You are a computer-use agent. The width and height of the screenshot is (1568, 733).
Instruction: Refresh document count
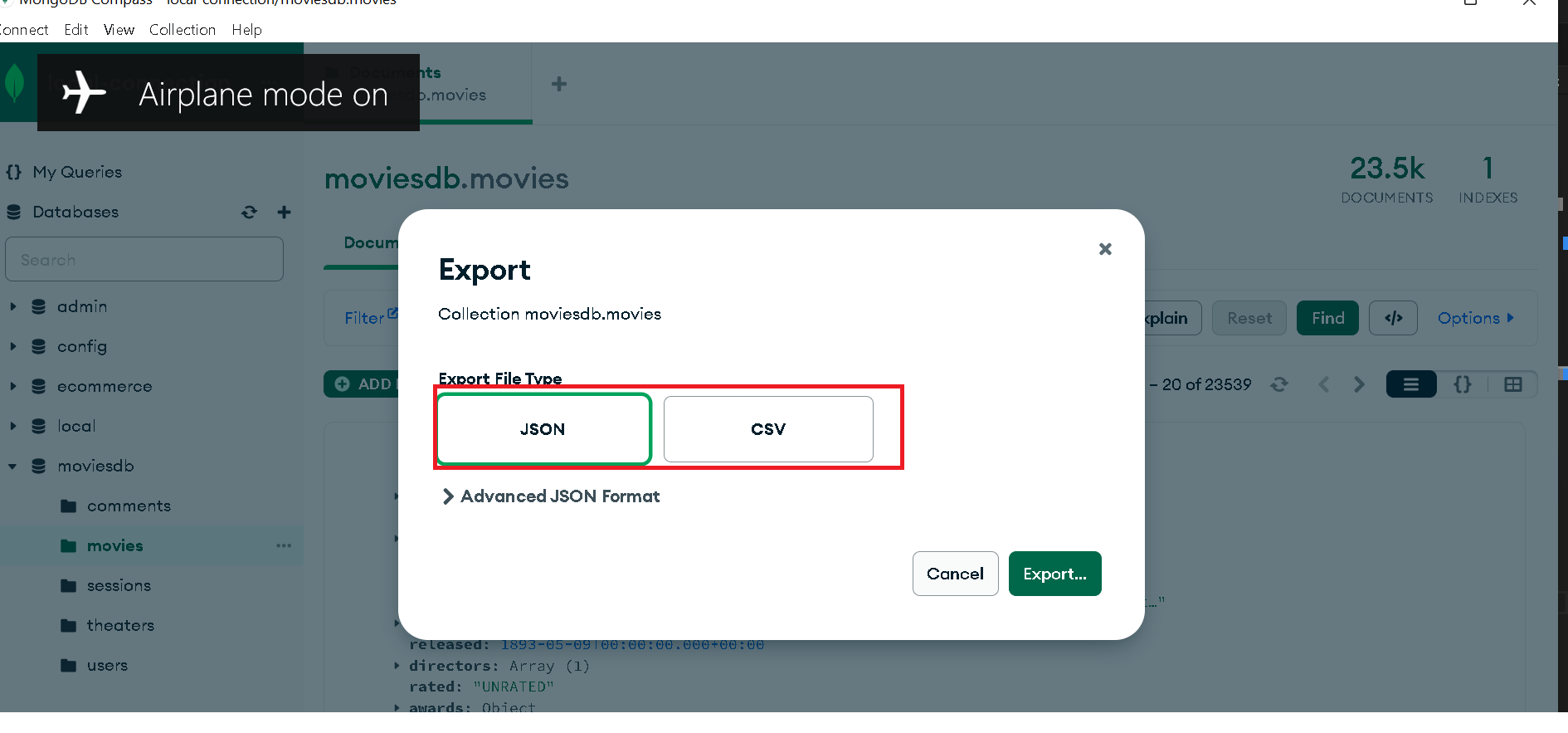1279,384
